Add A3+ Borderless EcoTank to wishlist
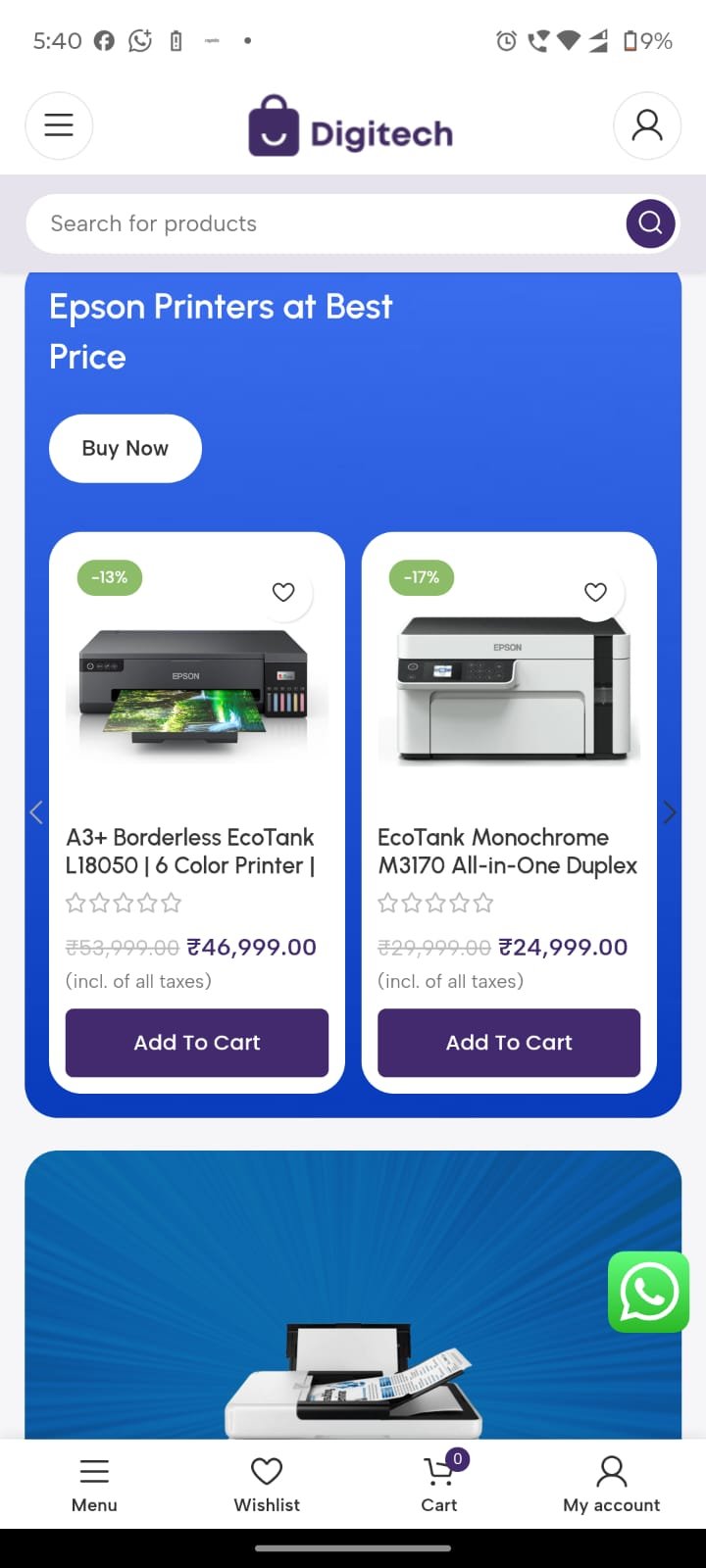This screenshot has width=706, height=1568. pyautogui.click(x=283, y=592)
